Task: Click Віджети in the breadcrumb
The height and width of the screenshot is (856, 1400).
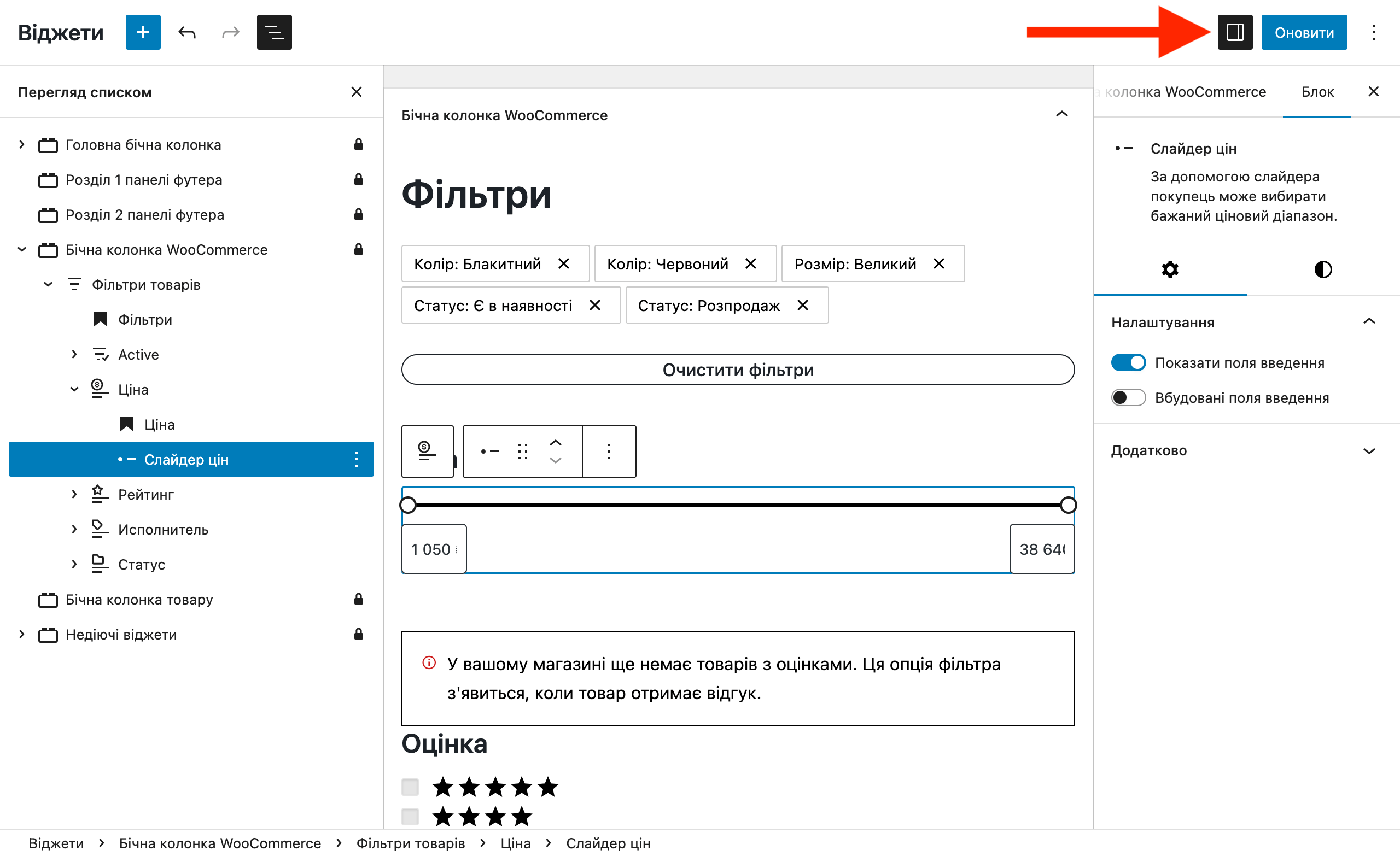Action: click(56, 843)
